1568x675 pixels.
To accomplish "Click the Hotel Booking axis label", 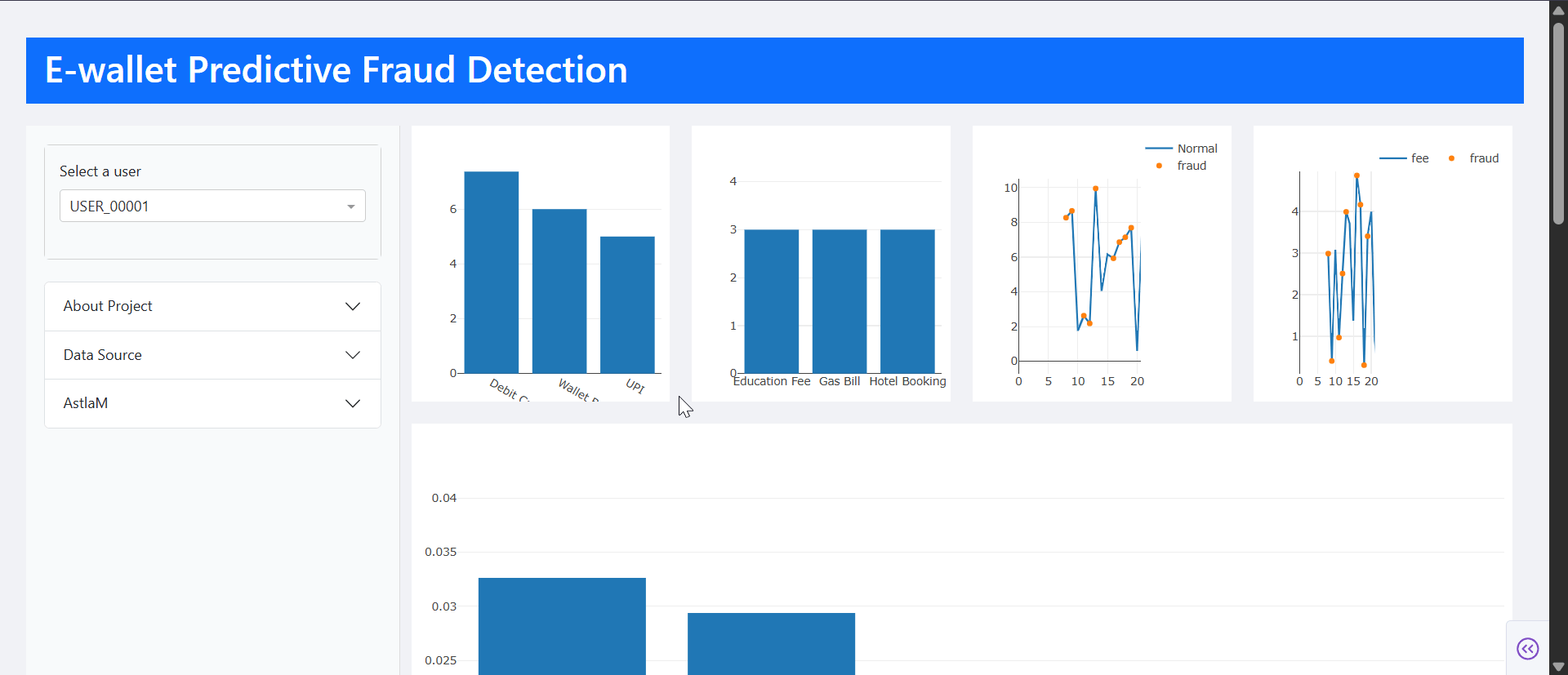I will click(907, 381).
